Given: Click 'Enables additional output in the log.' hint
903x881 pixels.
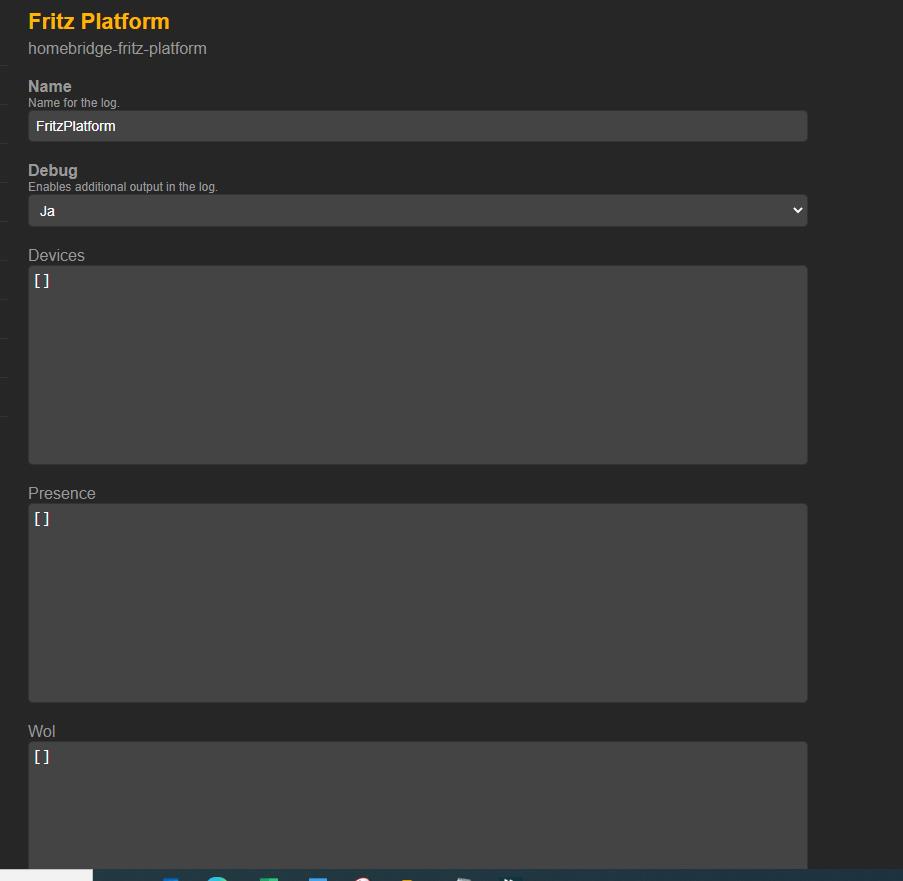Looking at the screenshot, I should [x=123, y=187].
